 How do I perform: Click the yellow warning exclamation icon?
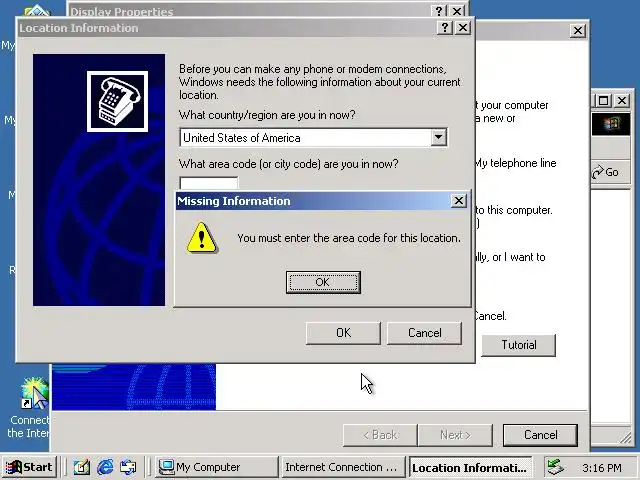(x=202, y=238)
